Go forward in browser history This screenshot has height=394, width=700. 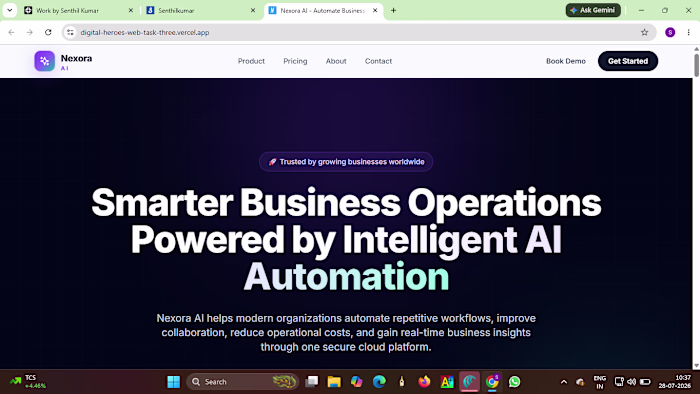tap(29, 32)
